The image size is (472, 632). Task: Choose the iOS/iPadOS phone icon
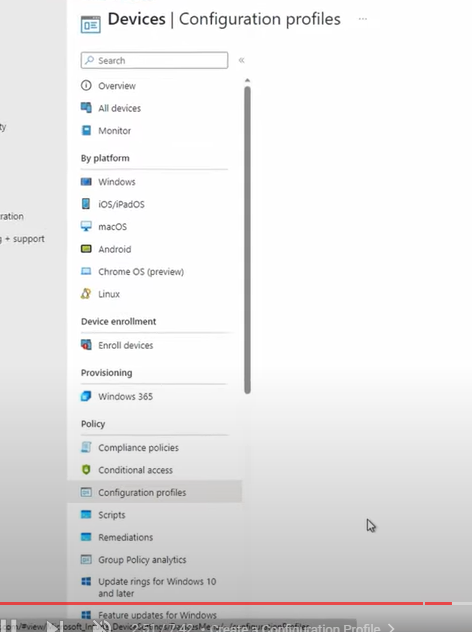pos(86,204)
